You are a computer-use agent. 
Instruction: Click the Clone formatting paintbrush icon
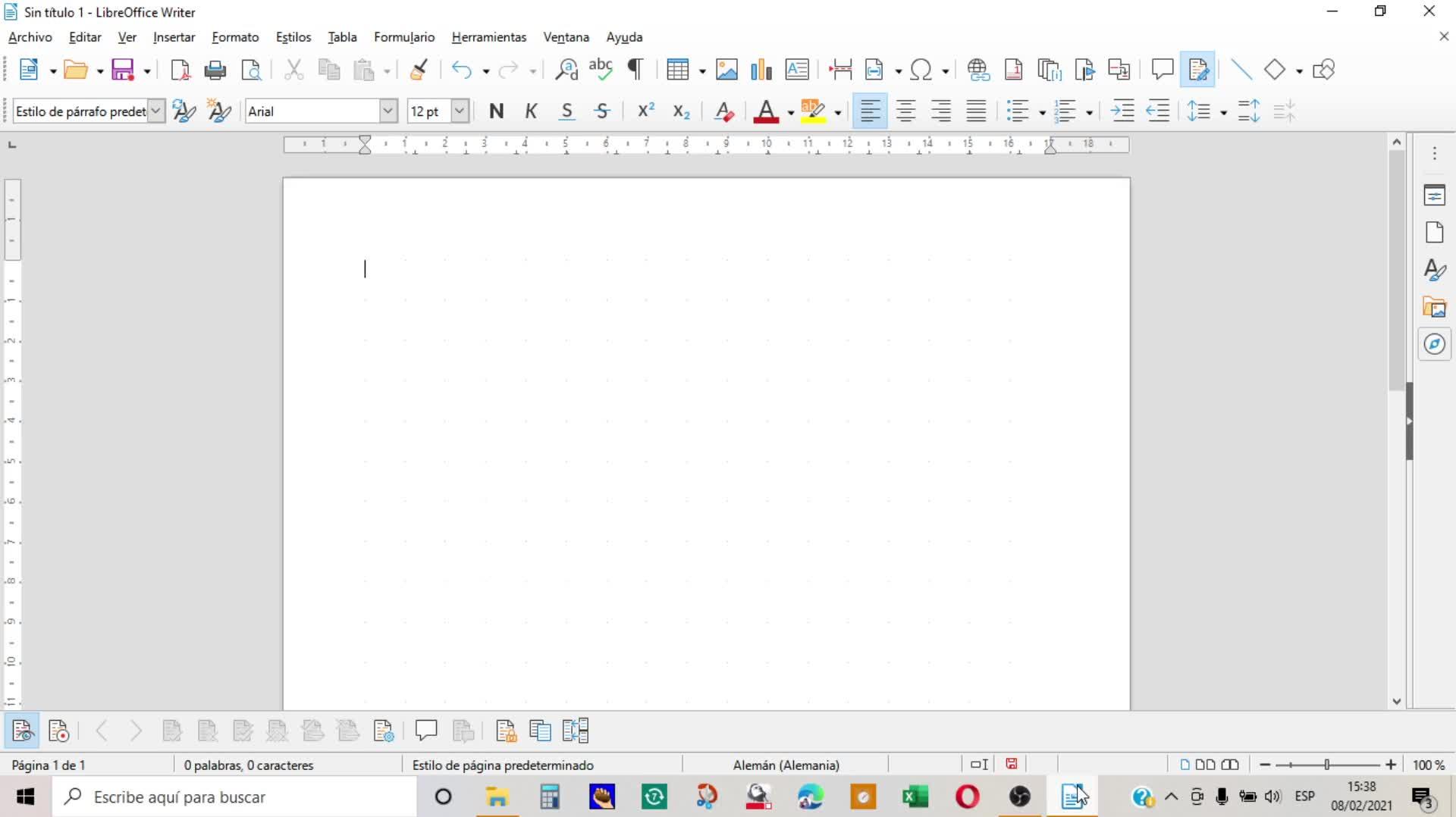pyautogui.click(x=418, y=70)
